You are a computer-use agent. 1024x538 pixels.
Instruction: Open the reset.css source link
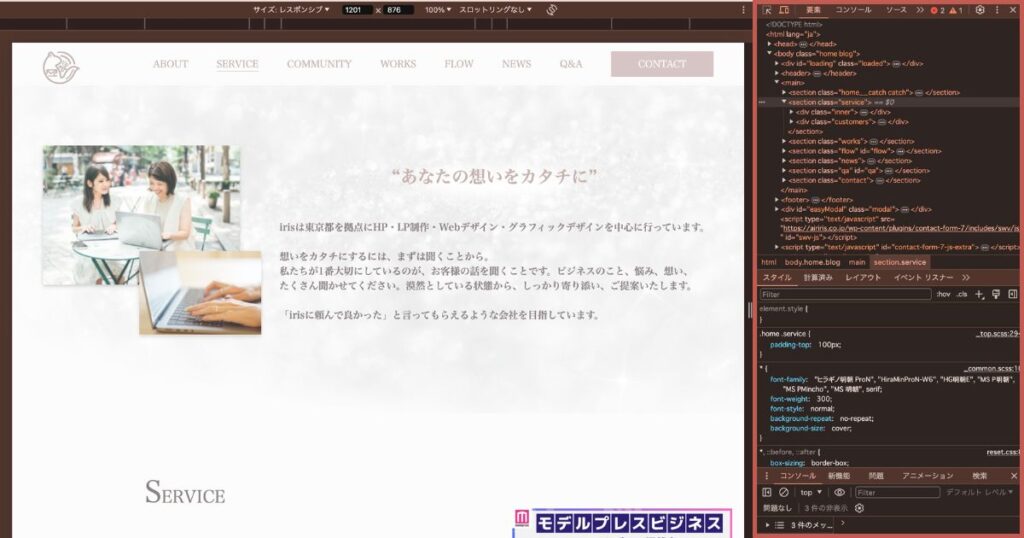[x=1002, y=452]
